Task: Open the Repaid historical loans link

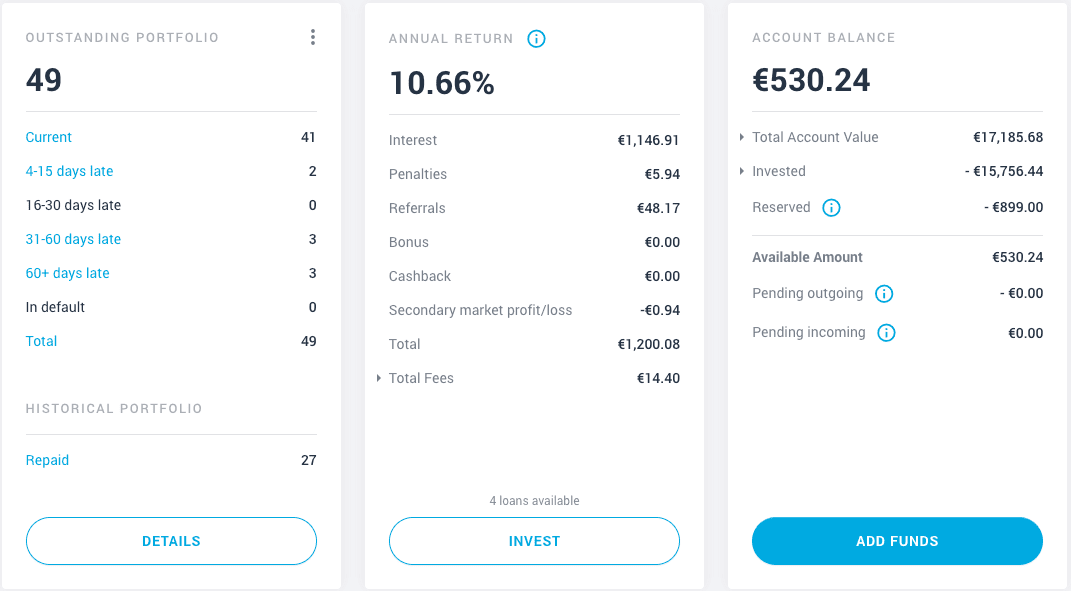Action: [47, 461]
